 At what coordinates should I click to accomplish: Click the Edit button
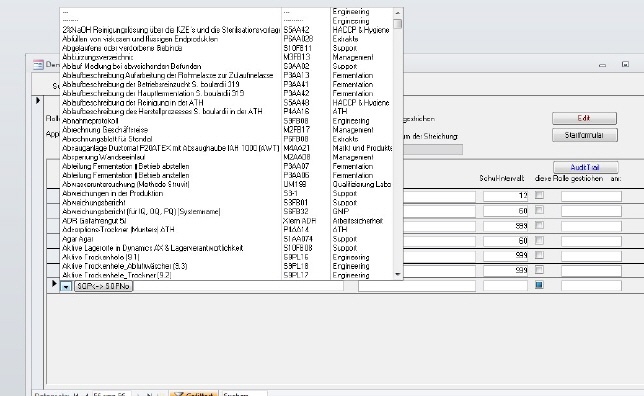pos(584,118)
